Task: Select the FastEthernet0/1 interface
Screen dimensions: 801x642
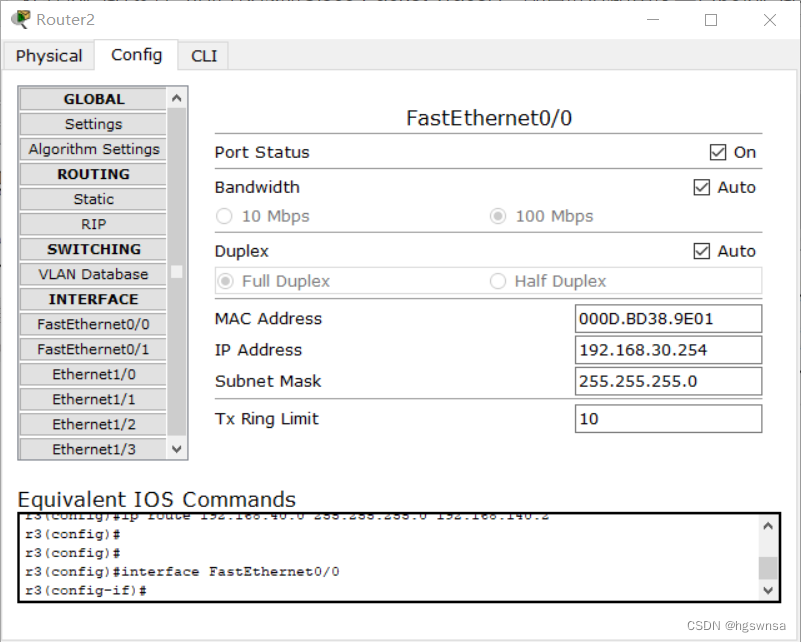Action: click(x=93, y=349)
